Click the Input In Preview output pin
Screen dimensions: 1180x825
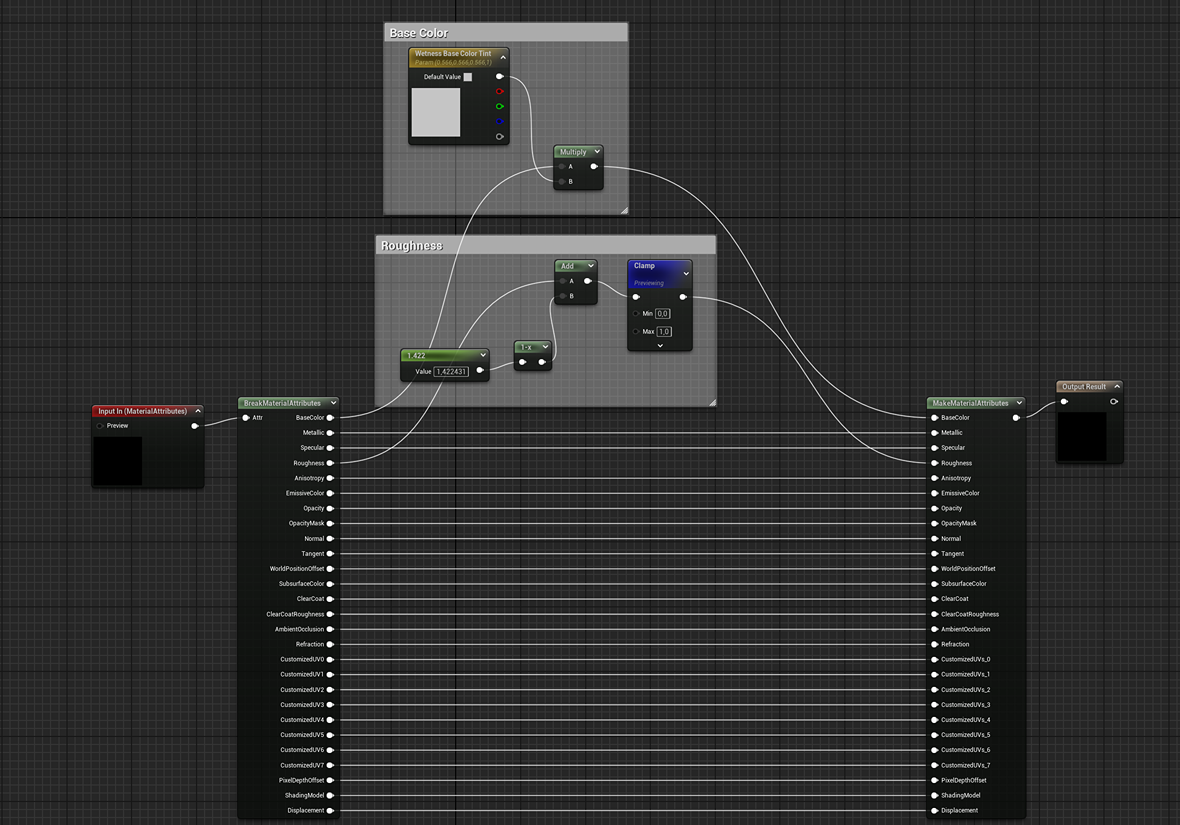195,426
